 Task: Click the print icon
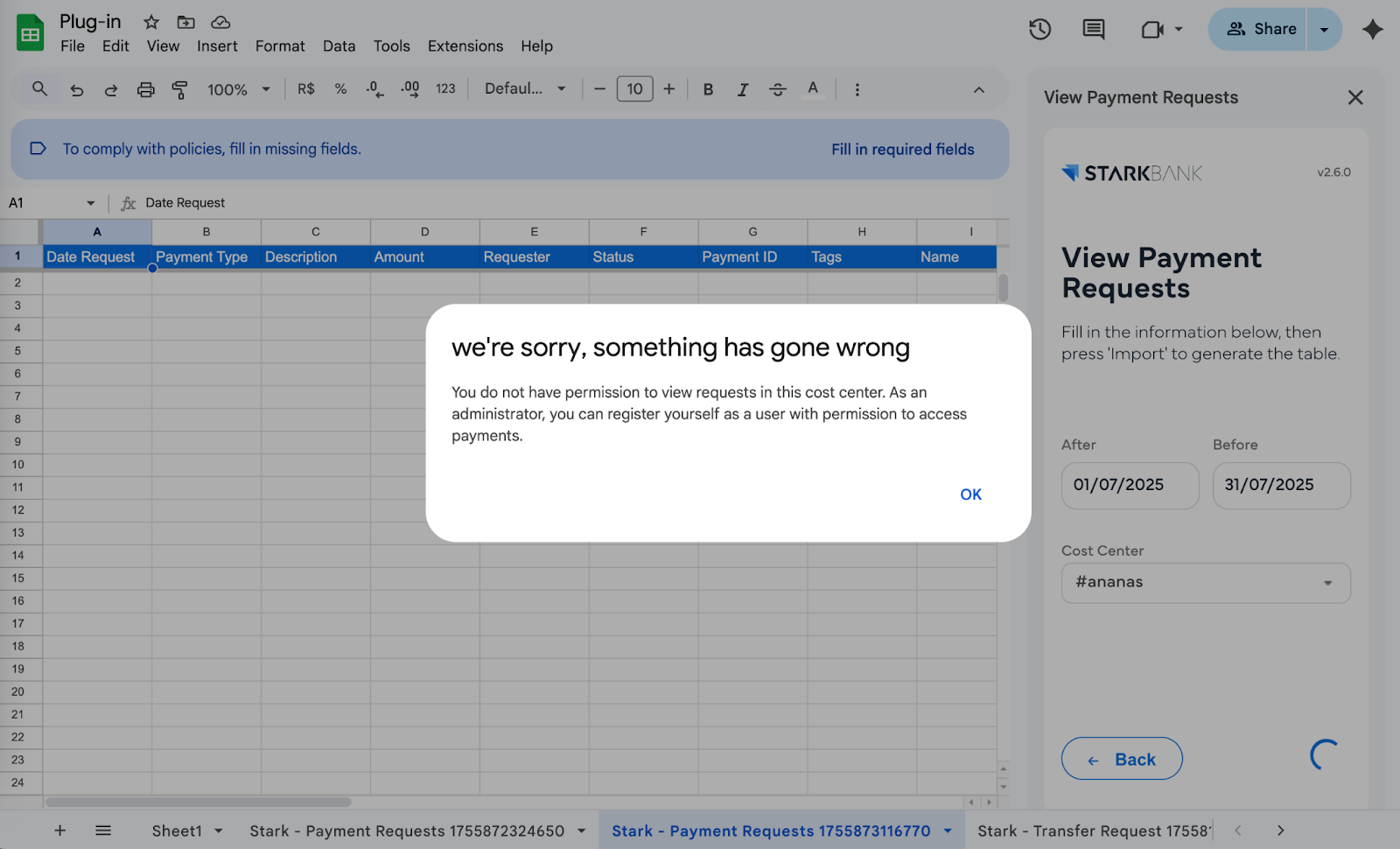point(145,89)
